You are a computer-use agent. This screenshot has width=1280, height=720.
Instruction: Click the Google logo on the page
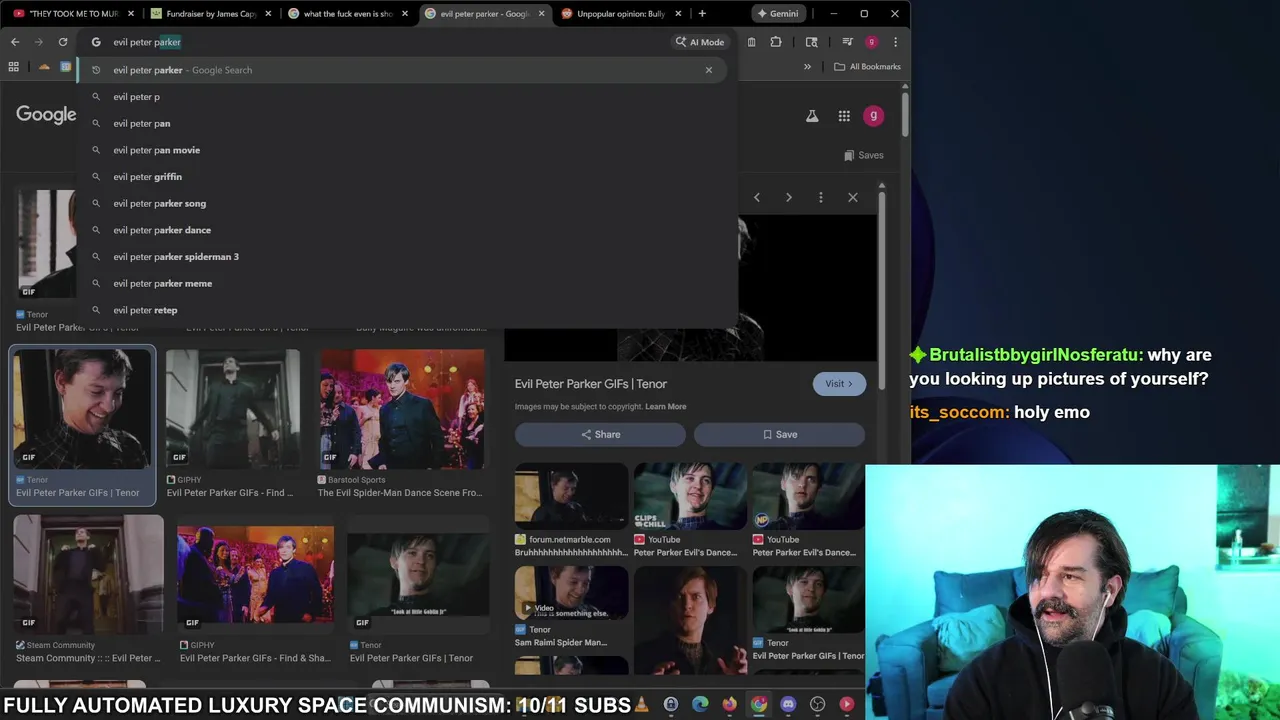(46, 114)
